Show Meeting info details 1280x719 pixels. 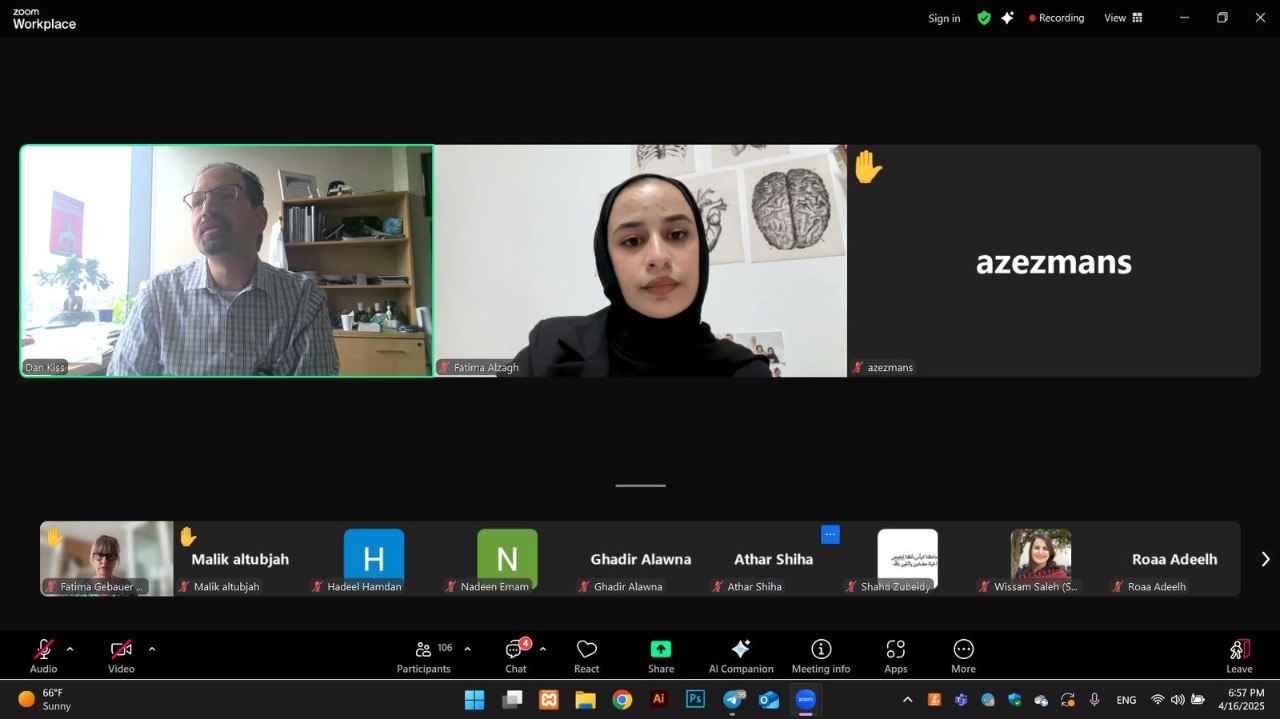pos(821,655)
